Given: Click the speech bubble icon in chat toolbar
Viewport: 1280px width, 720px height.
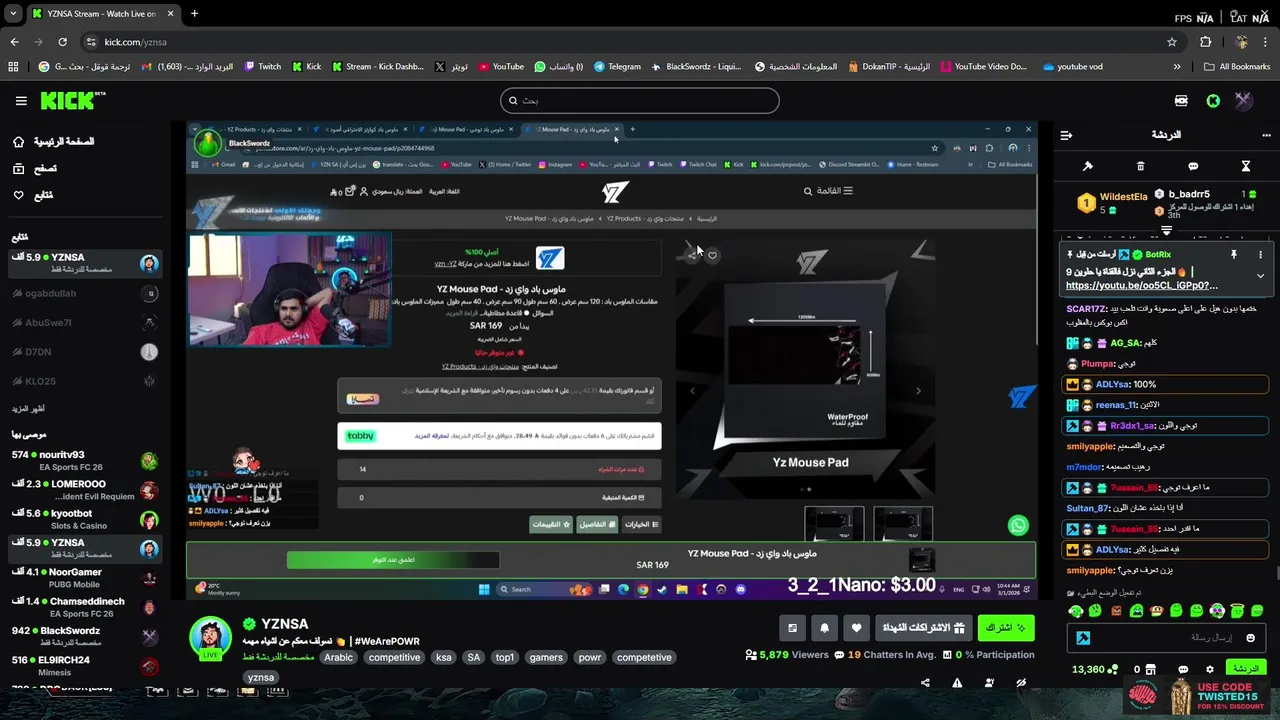Looking at the screenshot, I should click(1193, 166).
